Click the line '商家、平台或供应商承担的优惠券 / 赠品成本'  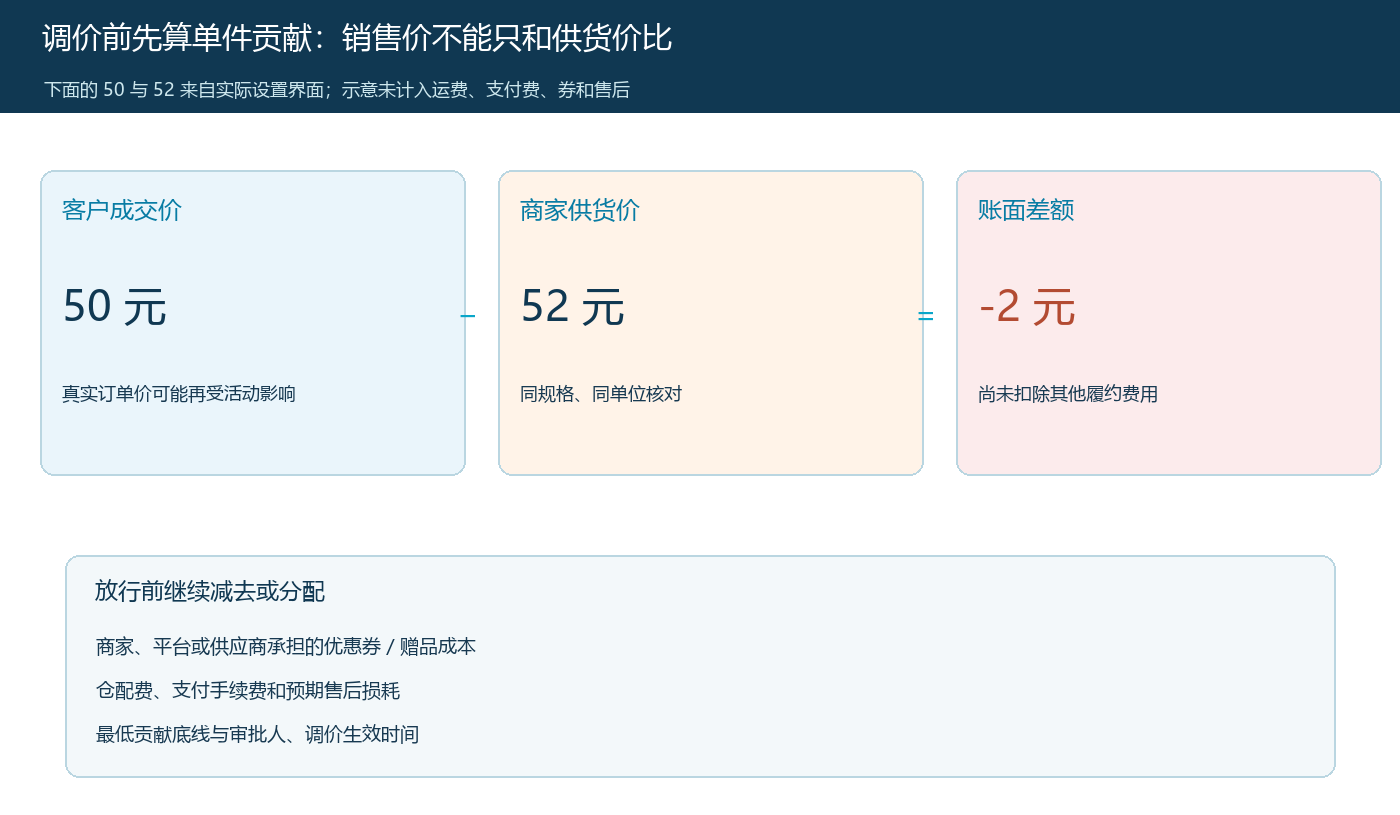click(x=286, y=647)
